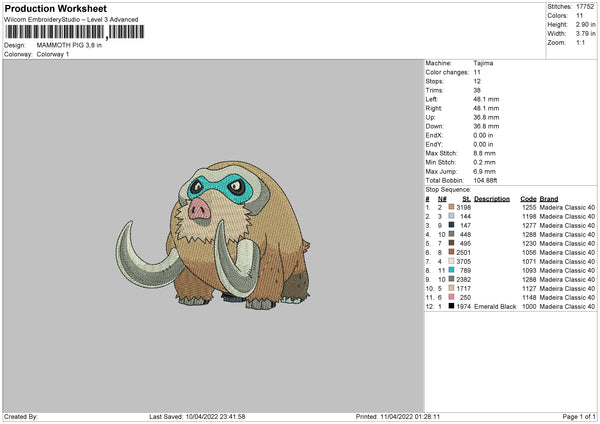This screenshot has width=600, height=424.
Task: Click the Stops value 12
Action: [477, 81]
